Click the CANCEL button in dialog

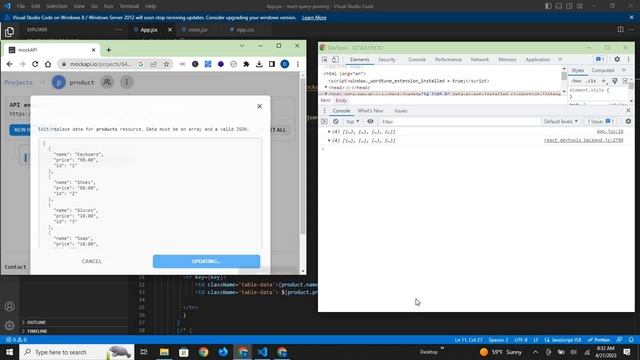[x=91, y=261]
